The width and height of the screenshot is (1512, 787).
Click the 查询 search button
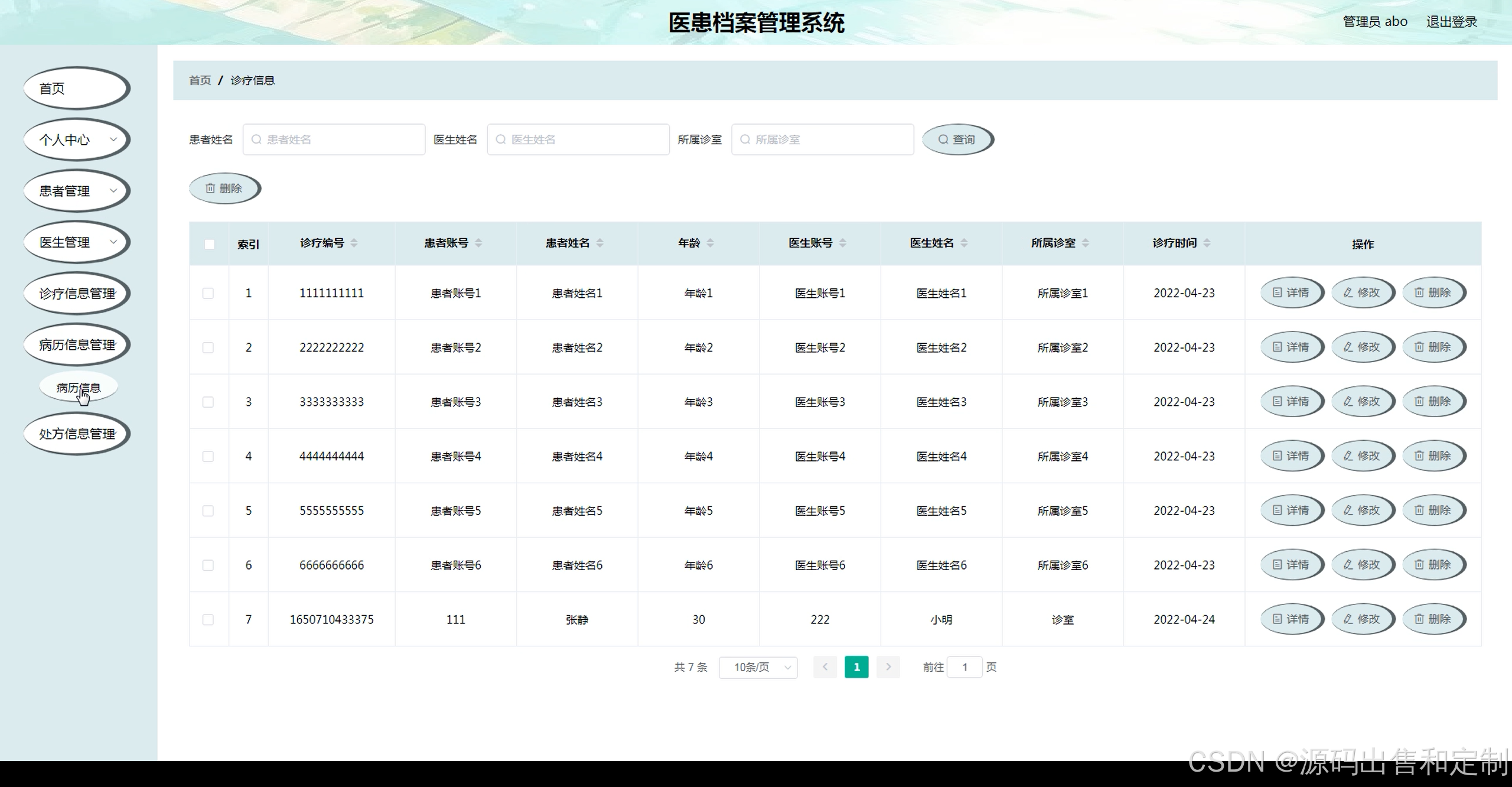coord(957,139)
